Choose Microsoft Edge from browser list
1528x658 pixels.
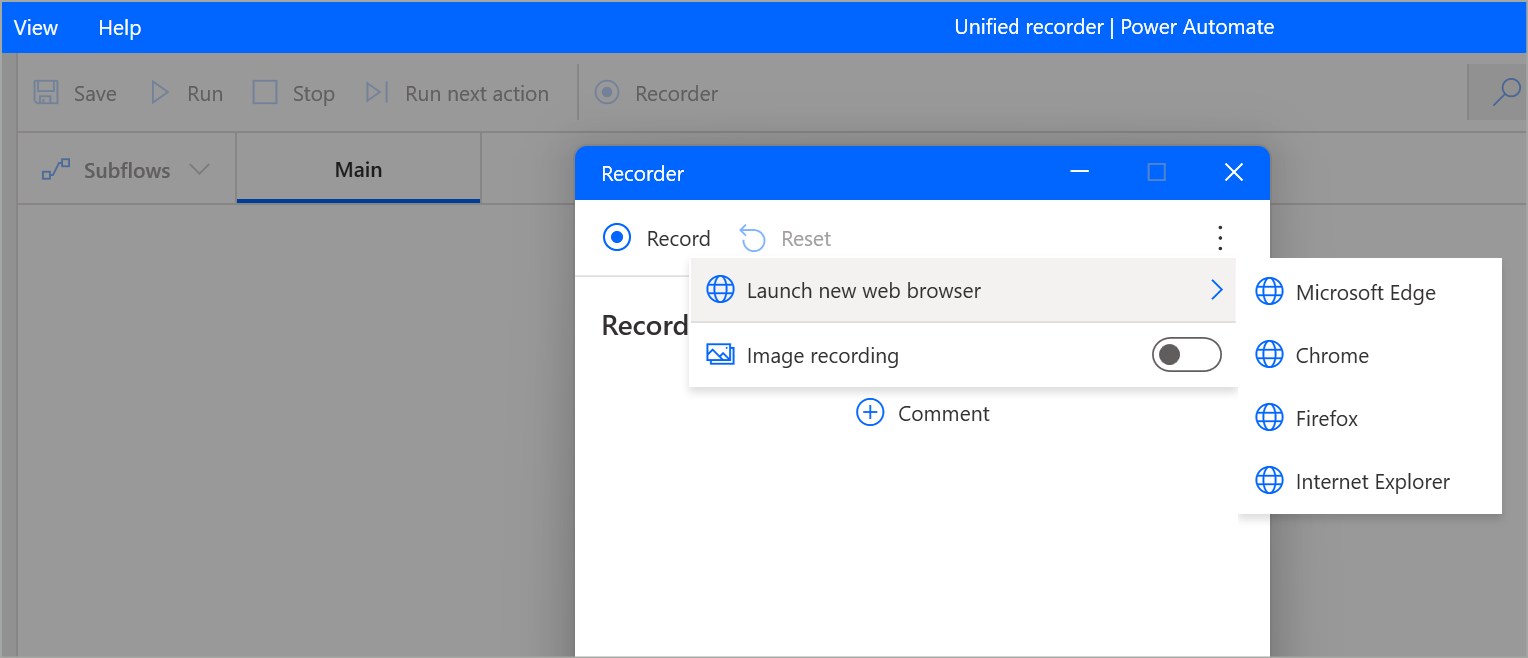click(x=1370, y=292)
